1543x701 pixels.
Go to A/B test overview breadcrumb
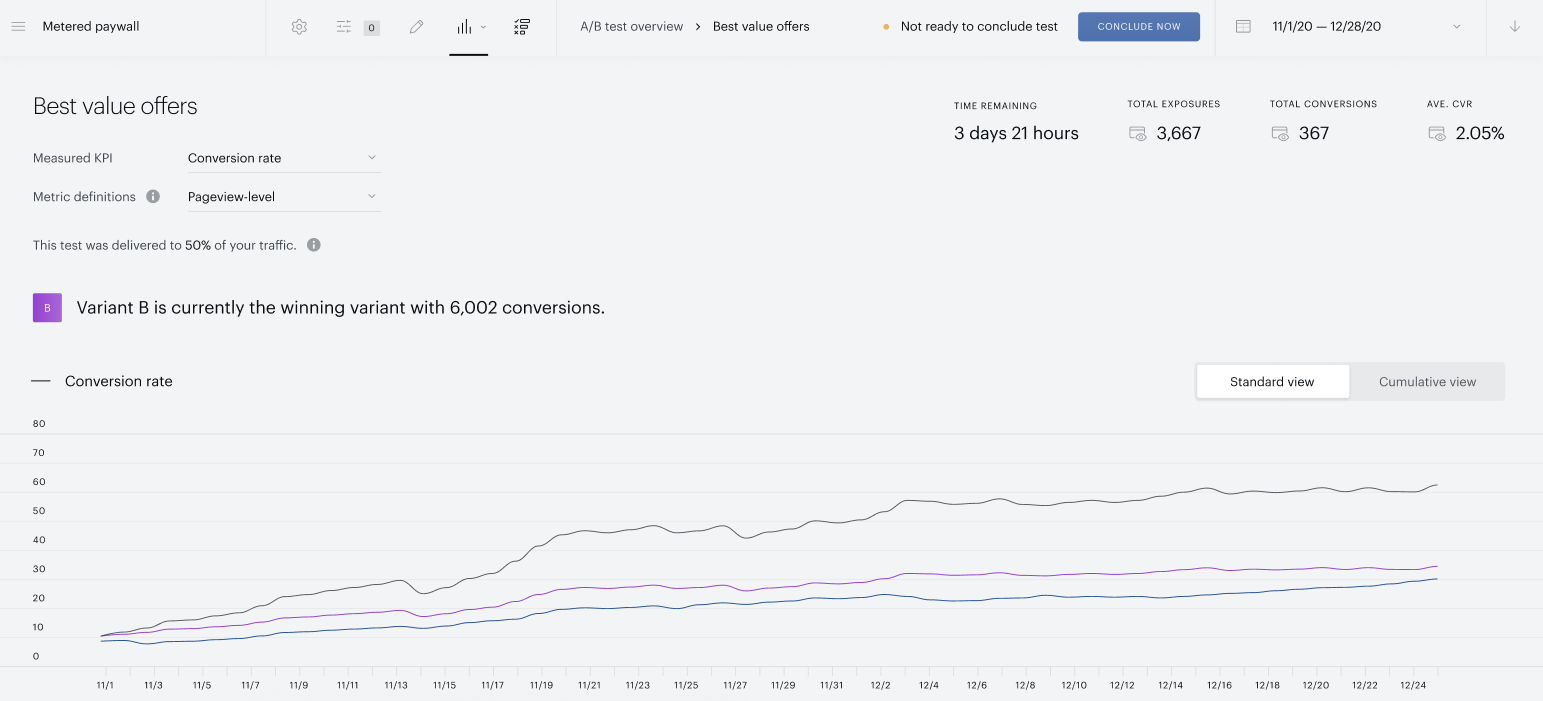click(x=632, y=27)
